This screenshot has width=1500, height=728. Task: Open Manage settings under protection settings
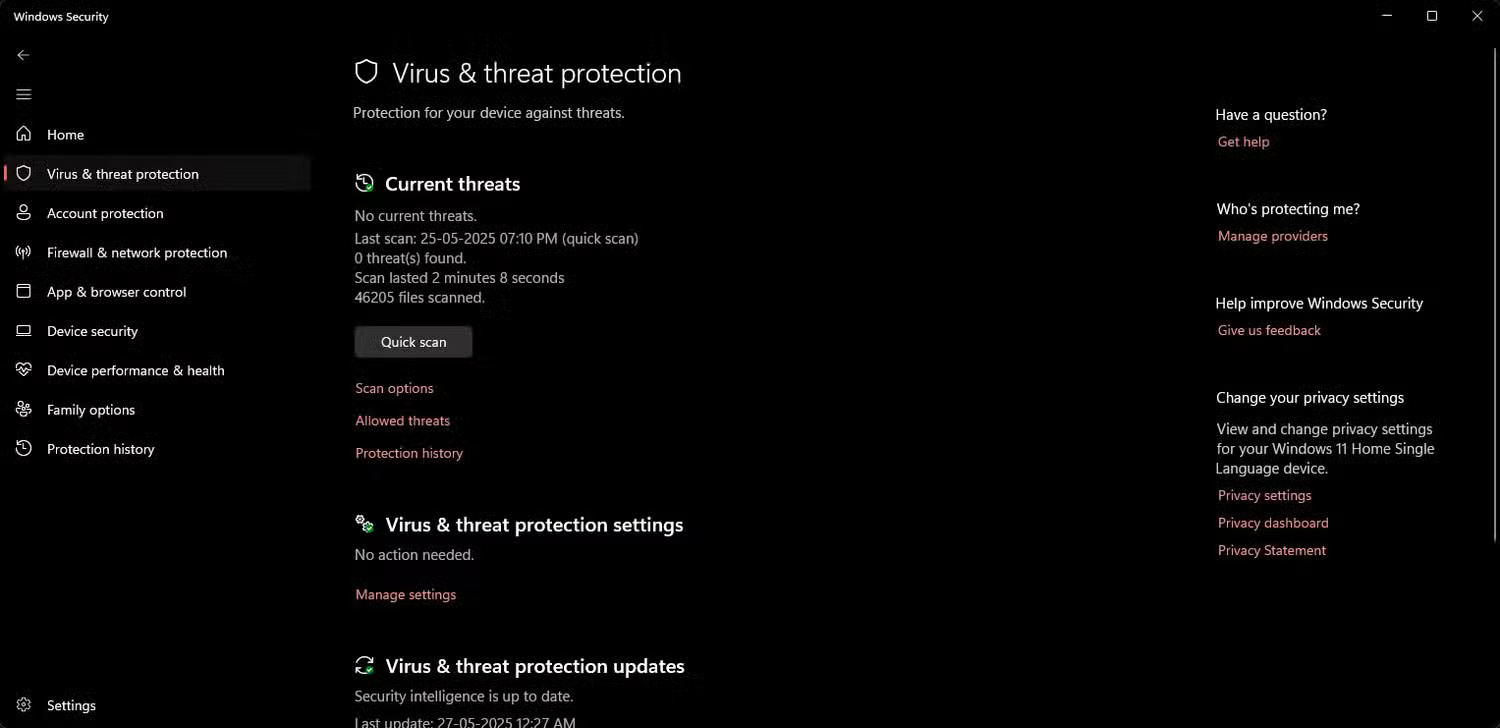405,594
